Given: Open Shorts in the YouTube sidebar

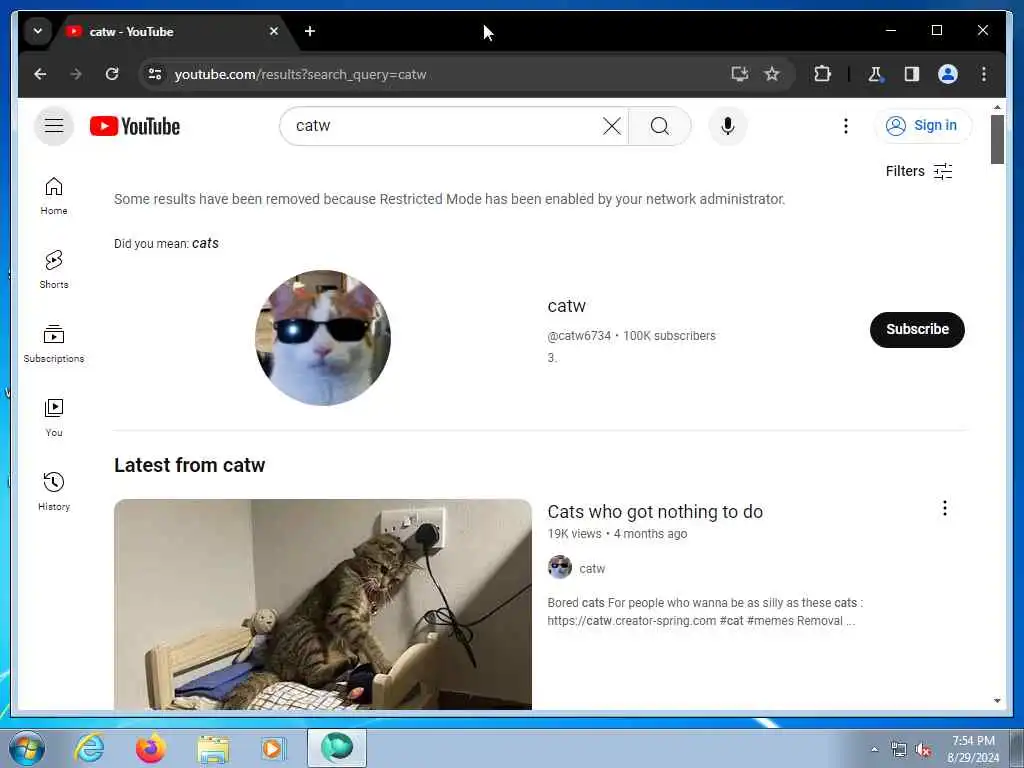Looking at the screenshot, I should coord(54,270).
